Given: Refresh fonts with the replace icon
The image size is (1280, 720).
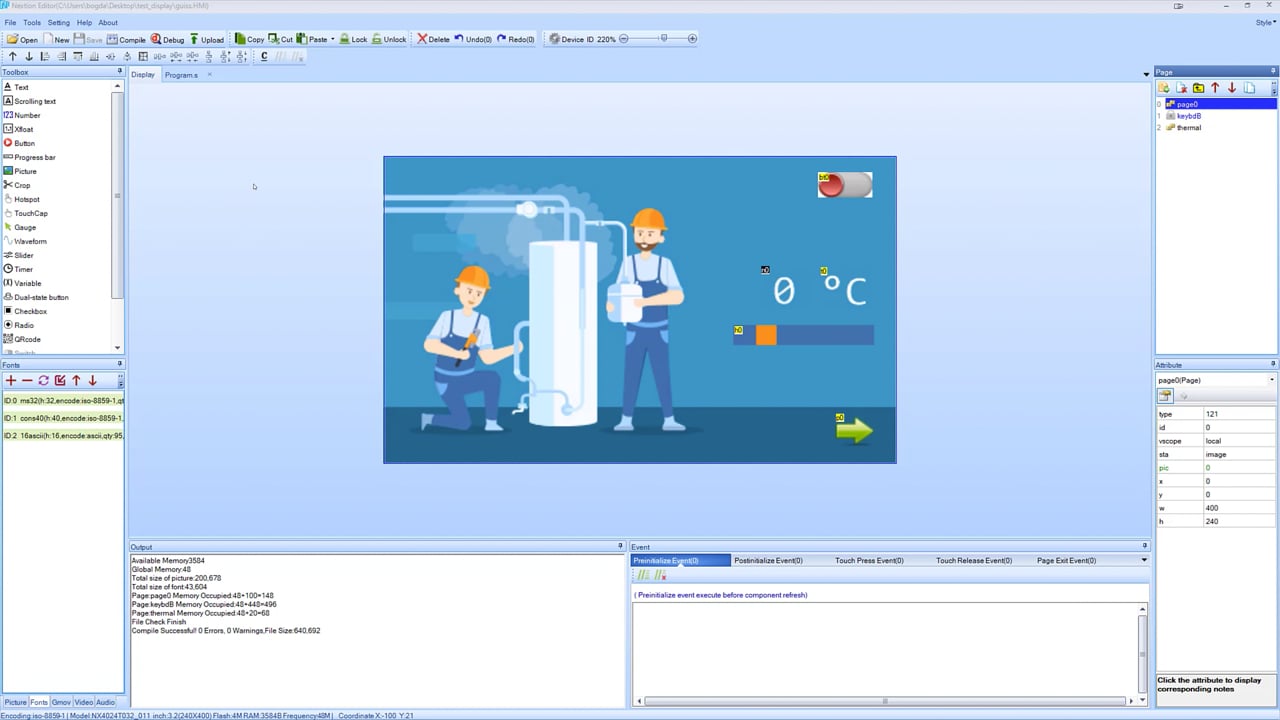Looking at the screenshot, I should click(43, 380).
